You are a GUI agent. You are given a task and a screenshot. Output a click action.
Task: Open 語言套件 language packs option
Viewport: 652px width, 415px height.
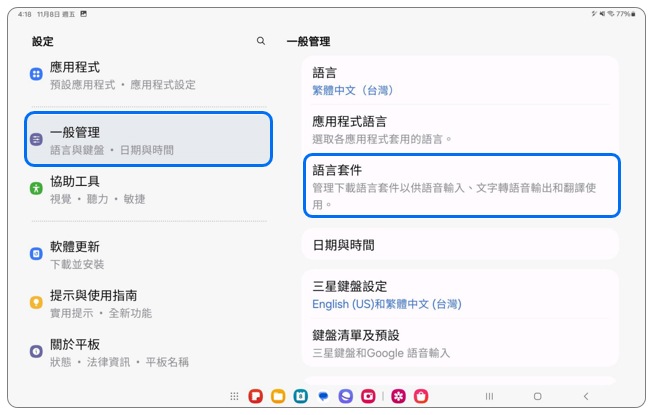click(460, 186)
